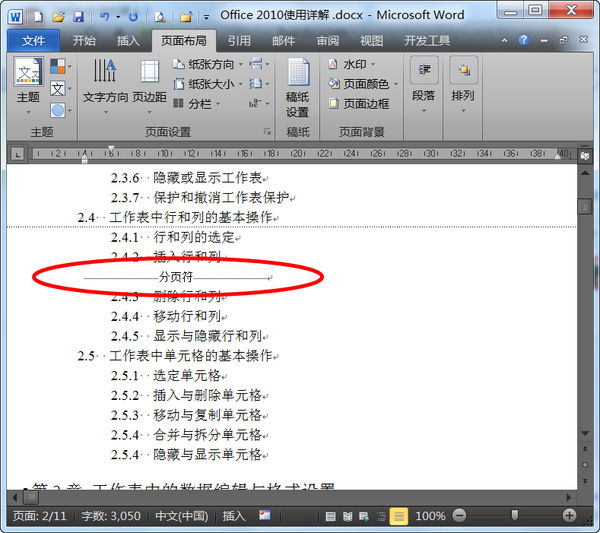Click the zoom in plus button
The height and width of the screenshot is (533, 600).
569,515
